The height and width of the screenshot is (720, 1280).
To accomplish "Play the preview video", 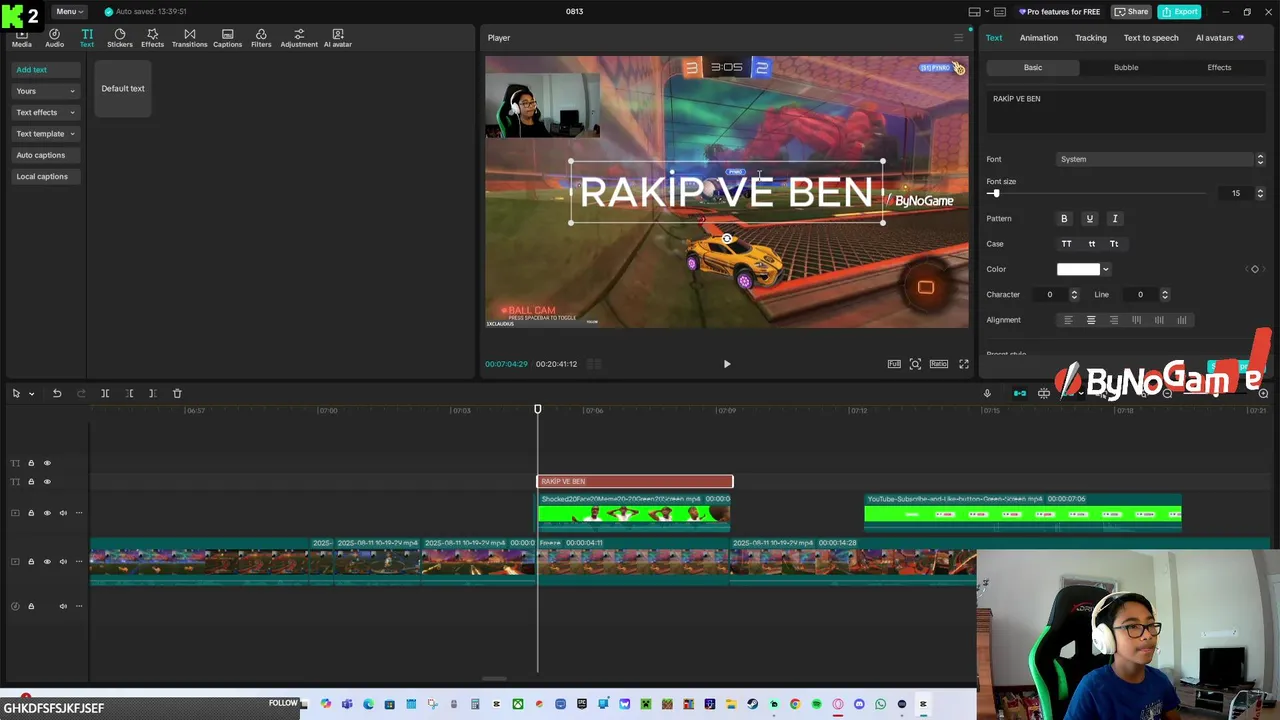I will coord(727,364).
